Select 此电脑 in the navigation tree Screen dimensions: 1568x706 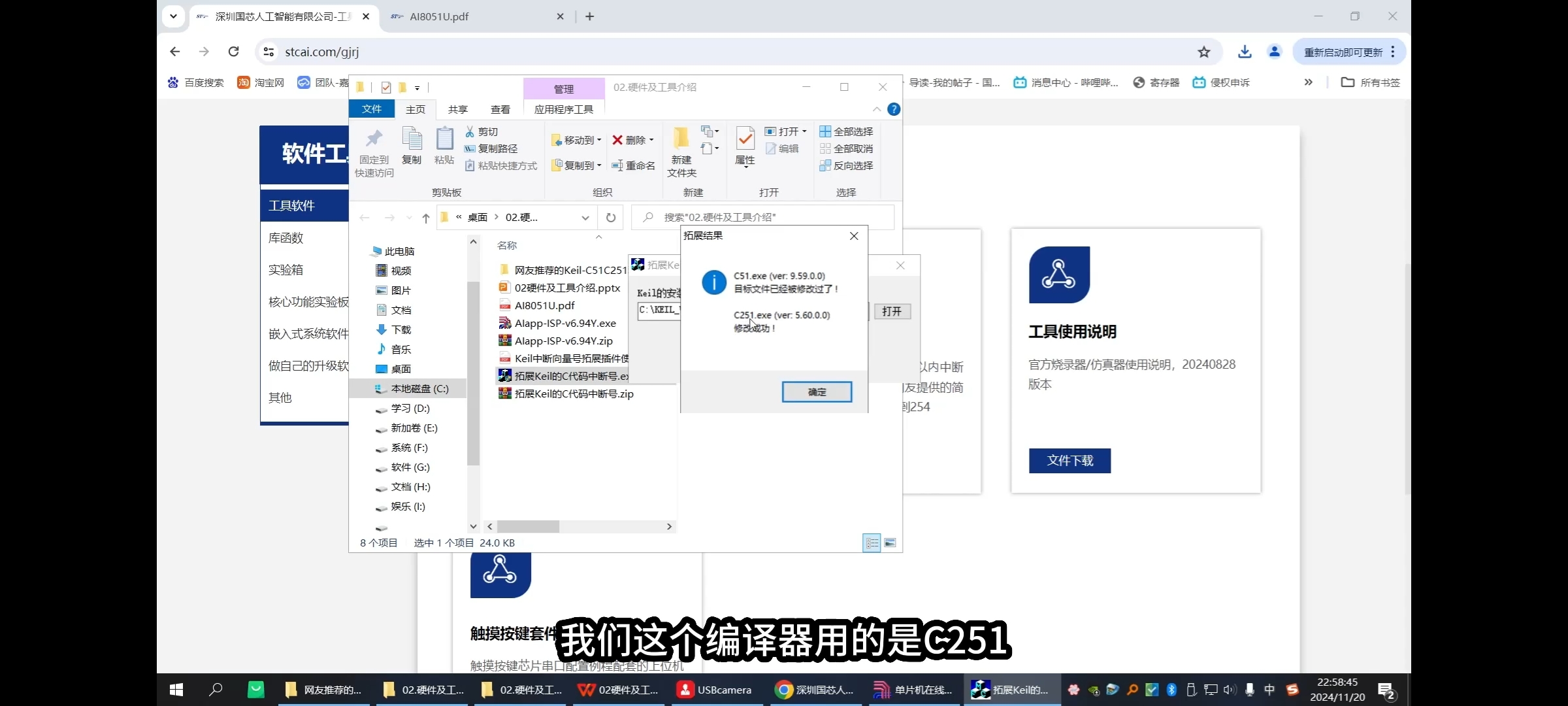(392, 251)
